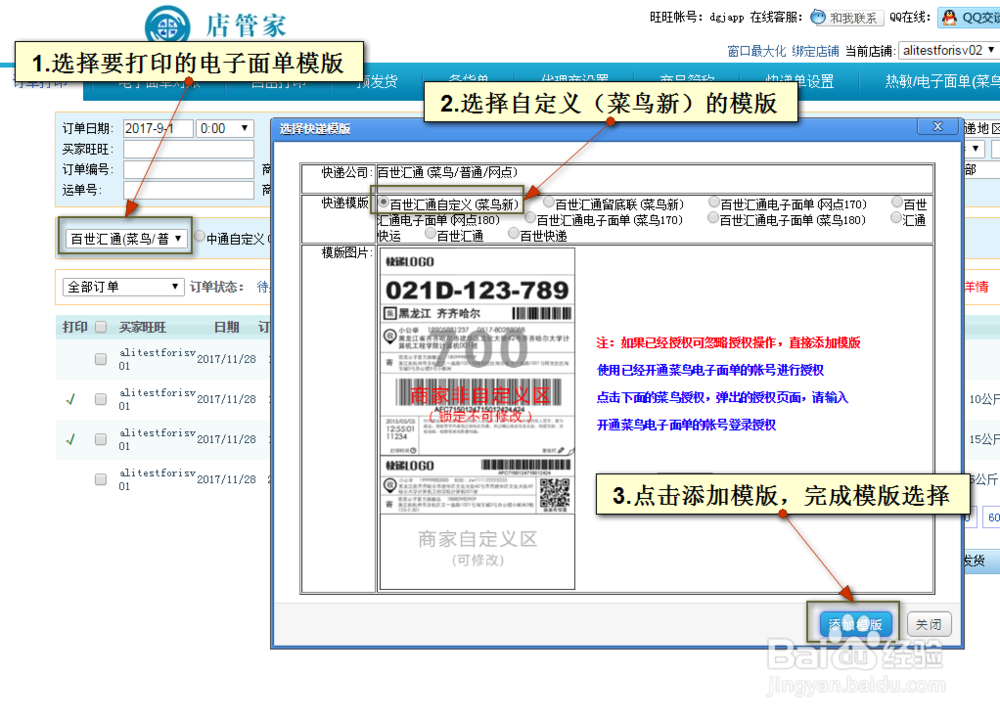Click the 日期 column header
This screenshot has width=1000, height=720.
(x=226, y=327)
